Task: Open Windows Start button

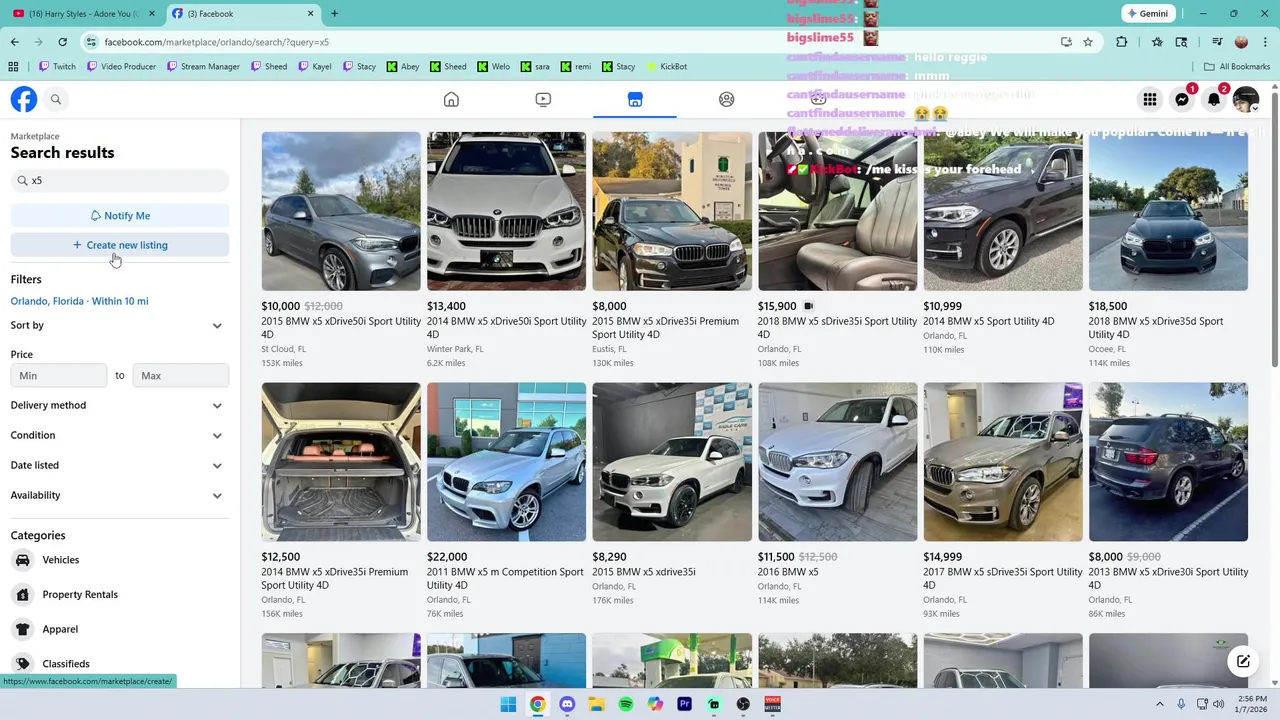Action: click(508, 704)
